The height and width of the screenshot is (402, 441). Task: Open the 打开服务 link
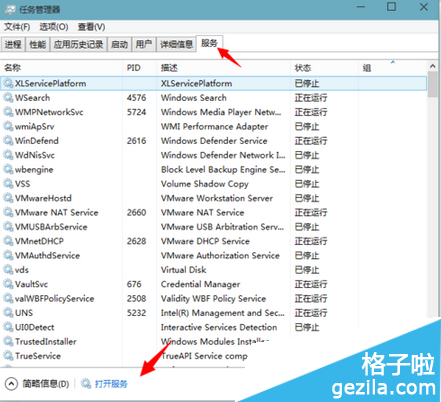pos(111,384)
